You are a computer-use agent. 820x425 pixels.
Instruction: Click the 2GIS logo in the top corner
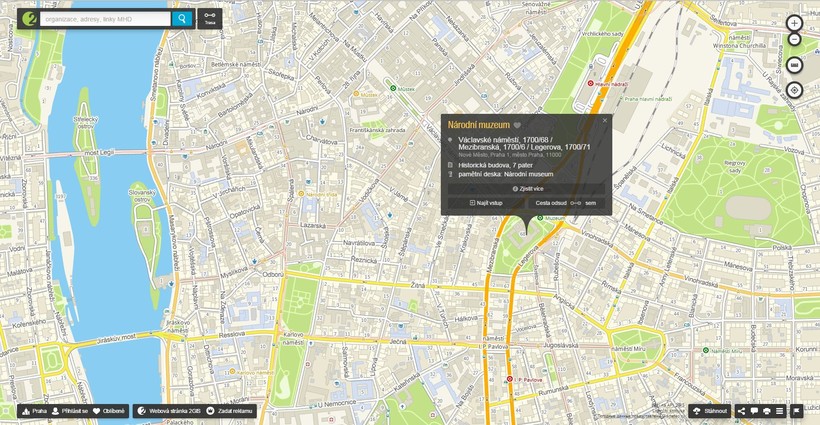coord(29,18)
